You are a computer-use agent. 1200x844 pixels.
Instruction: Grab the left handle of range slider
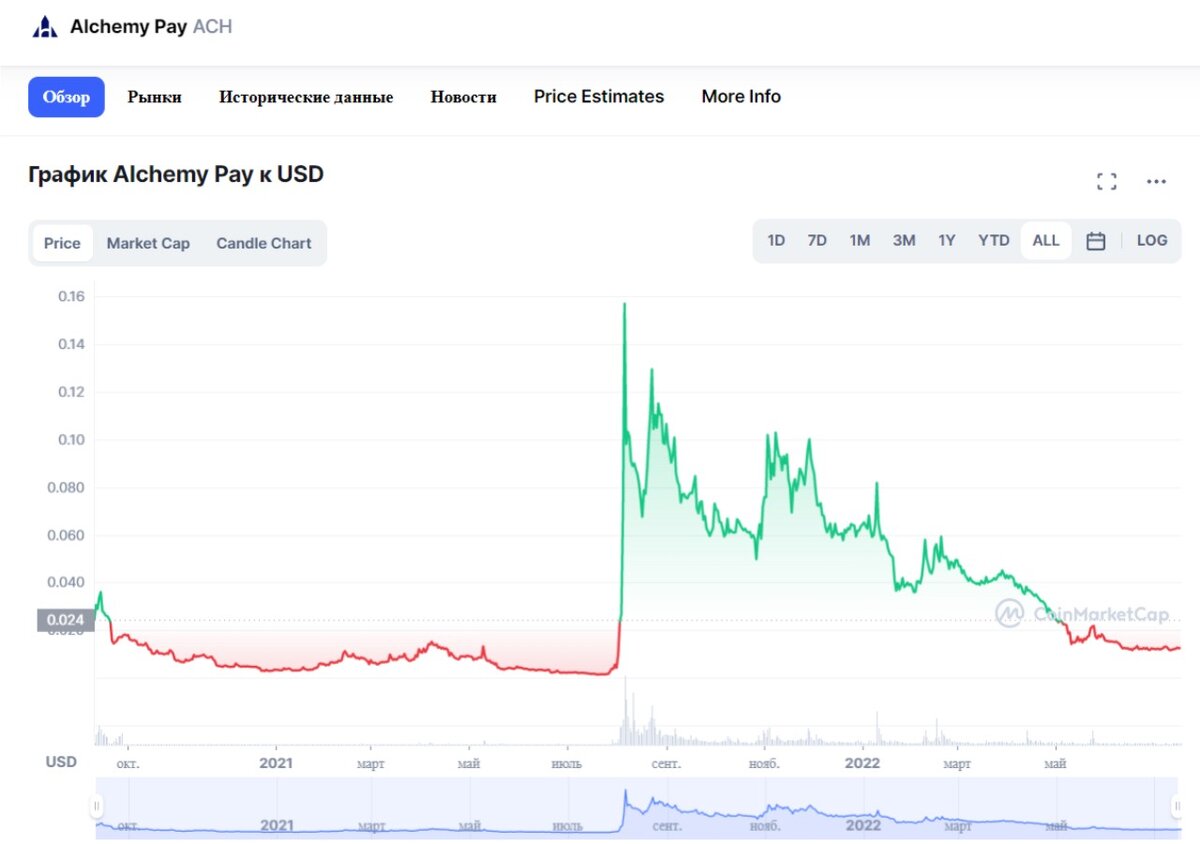point(97,806)
